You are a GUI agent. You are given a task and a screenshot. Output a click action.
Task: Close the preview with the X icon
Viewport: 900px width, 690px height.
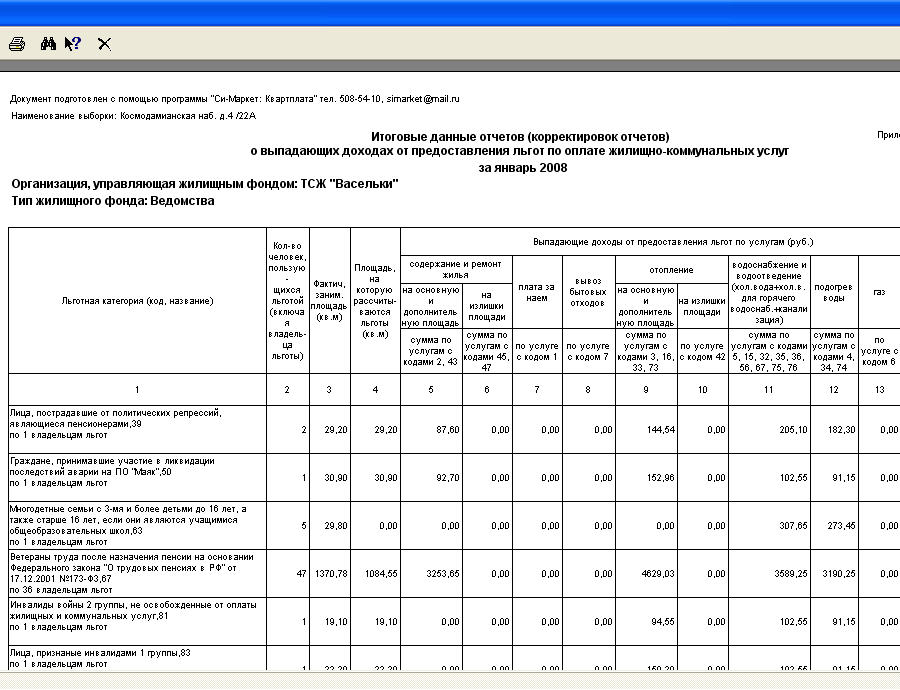point(104,44)
